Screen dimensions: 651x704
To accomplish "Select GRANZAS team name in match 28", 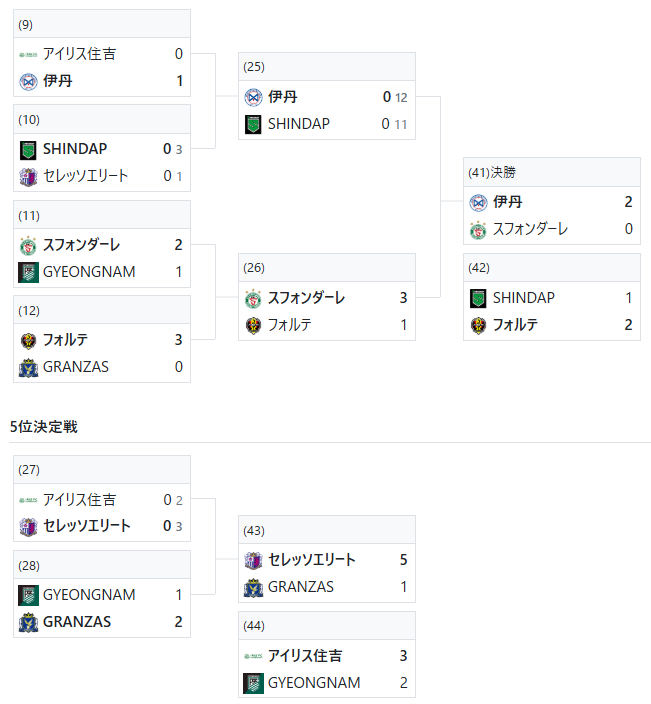I will (77, 622).
